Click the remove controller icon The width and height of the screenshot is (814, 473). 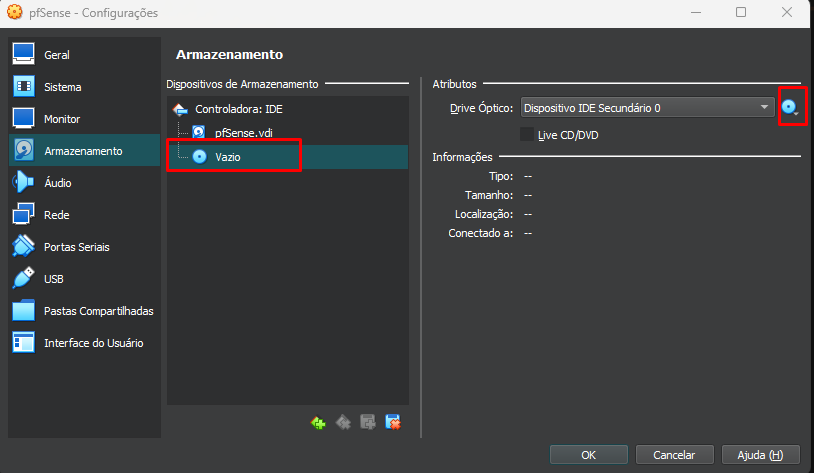(343, 423)
